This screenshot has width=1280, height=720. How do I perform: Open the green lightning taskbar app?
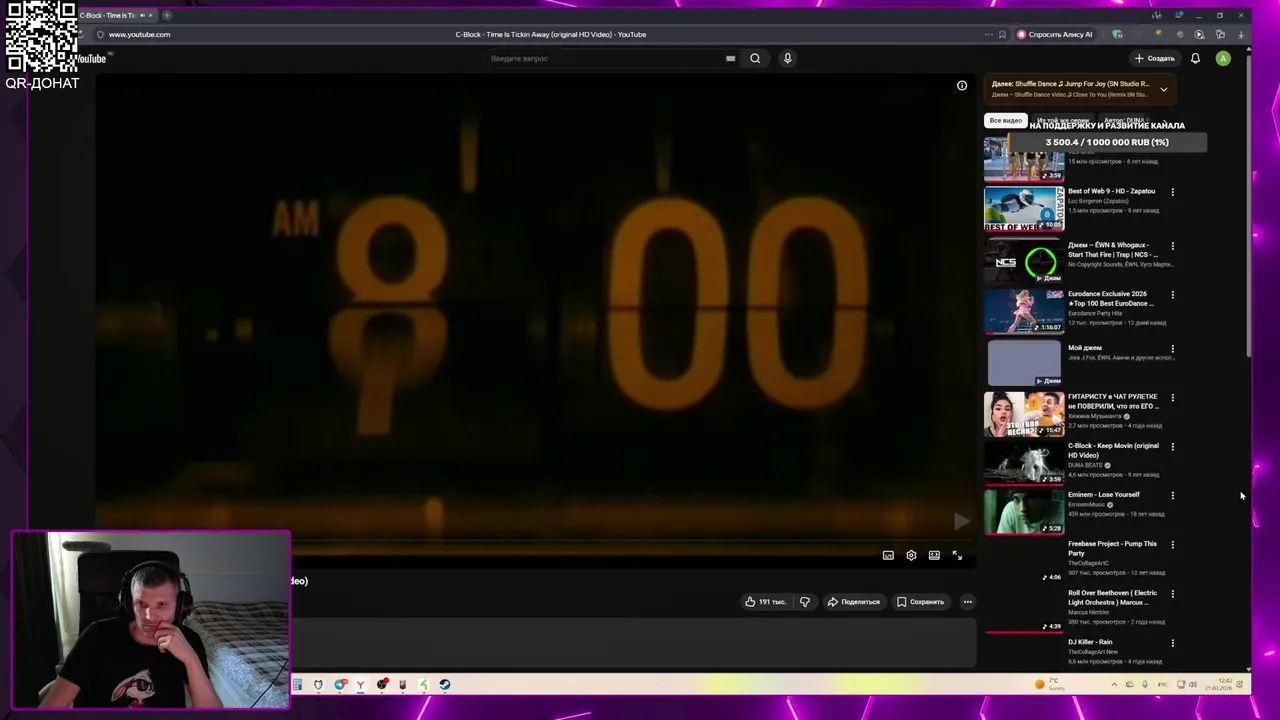click(x=424, y=685)
